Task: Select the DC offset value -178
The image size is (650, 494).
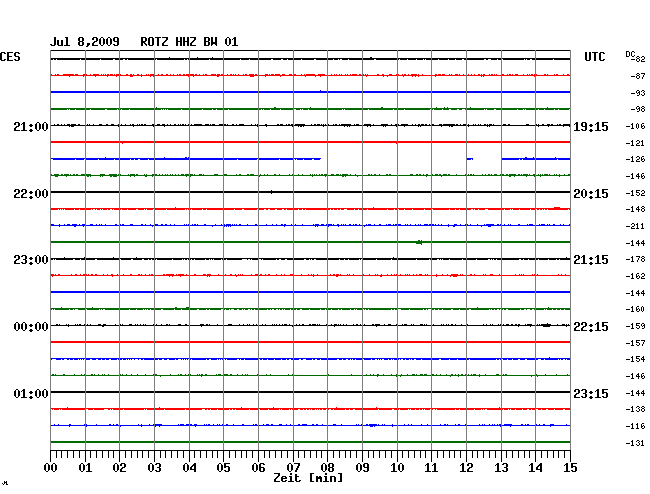Action: click(635, 259)
